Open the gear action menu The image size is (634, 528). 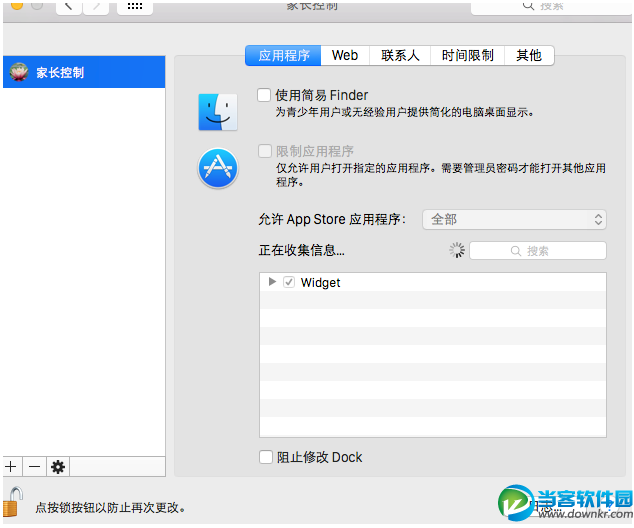58,467
